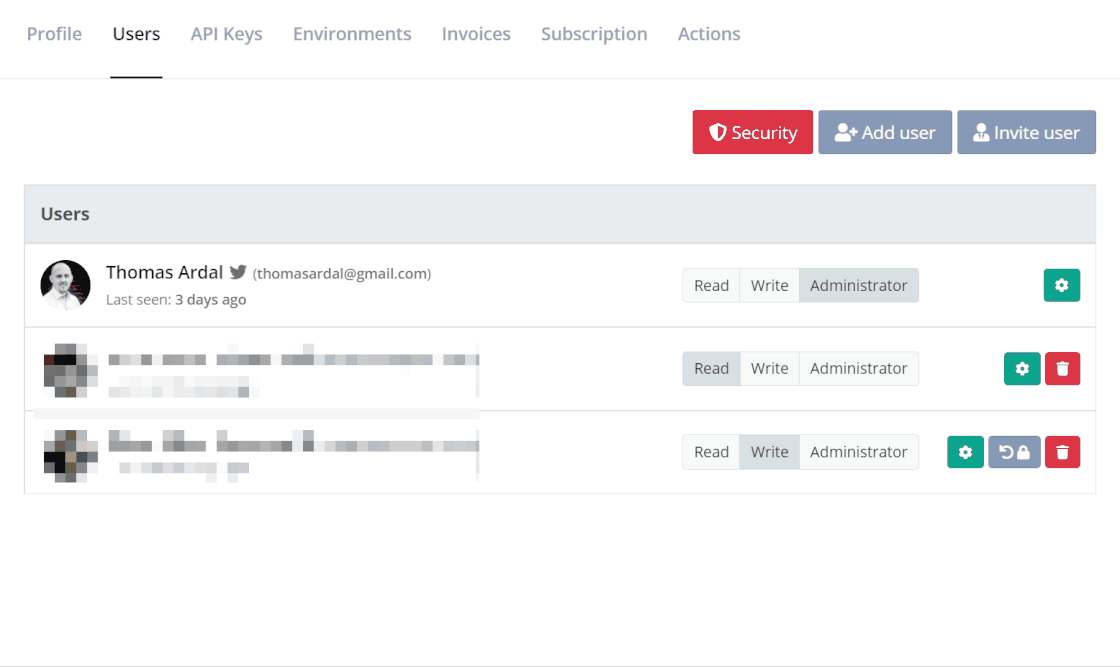The height and width of the screenshot is (667, 1120).
Task: Click the Users panel heading
Action: [x=65, y=214]
